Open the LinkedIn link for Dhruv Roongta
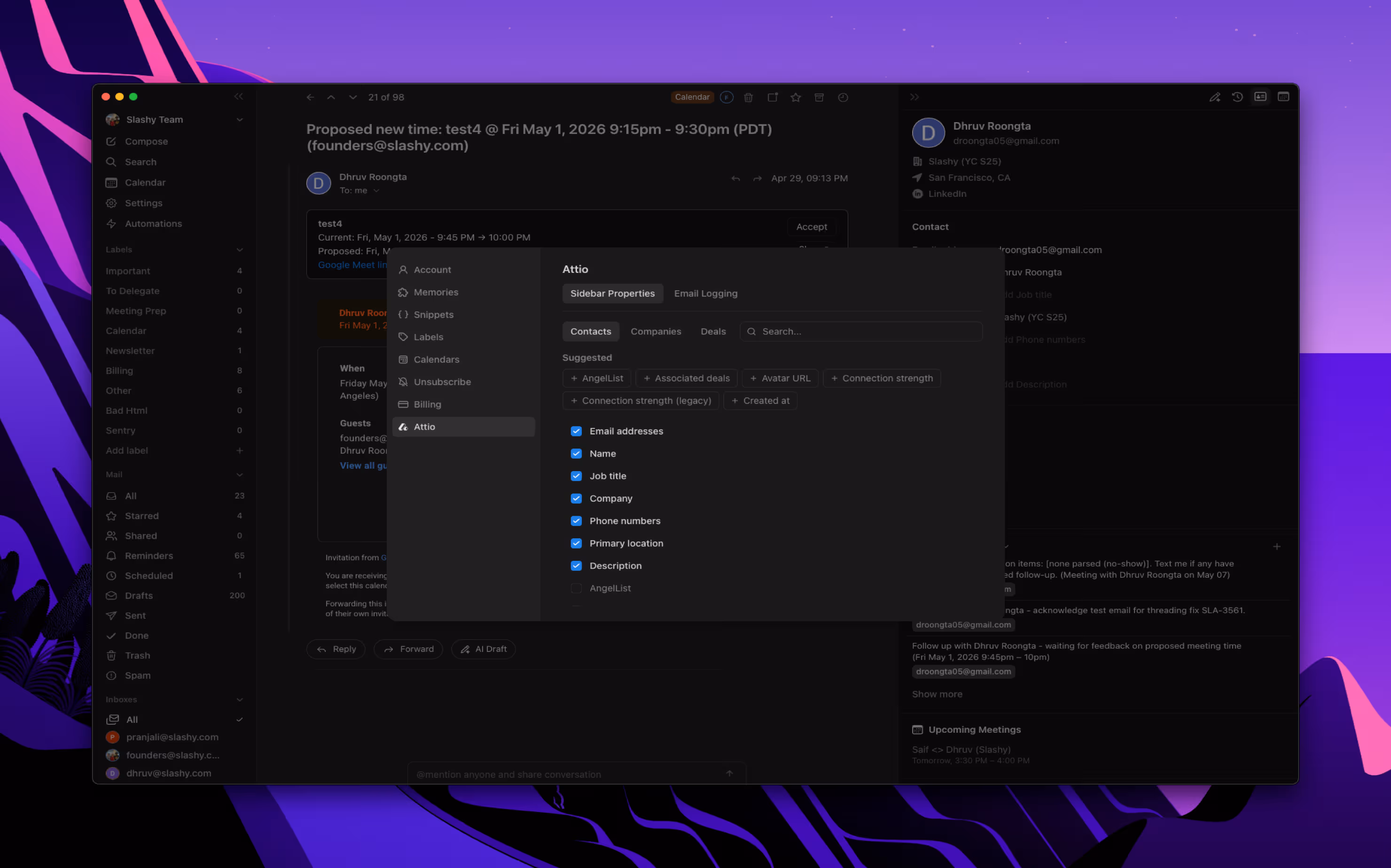 (x=947, y=194)
